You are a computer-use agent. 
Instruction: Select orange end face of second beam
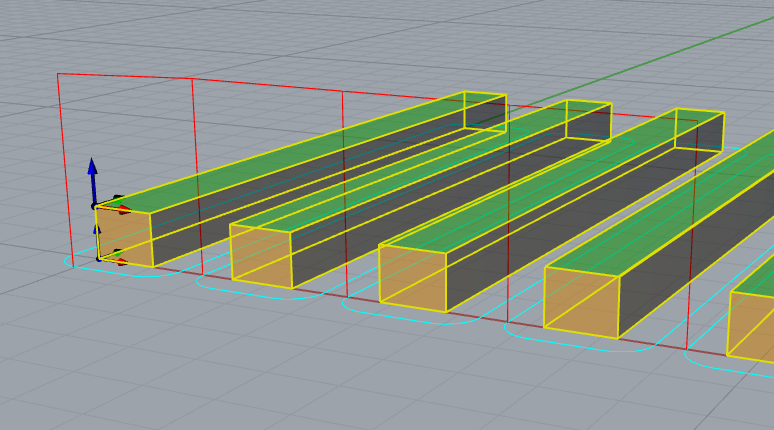(x=261, y=256)
